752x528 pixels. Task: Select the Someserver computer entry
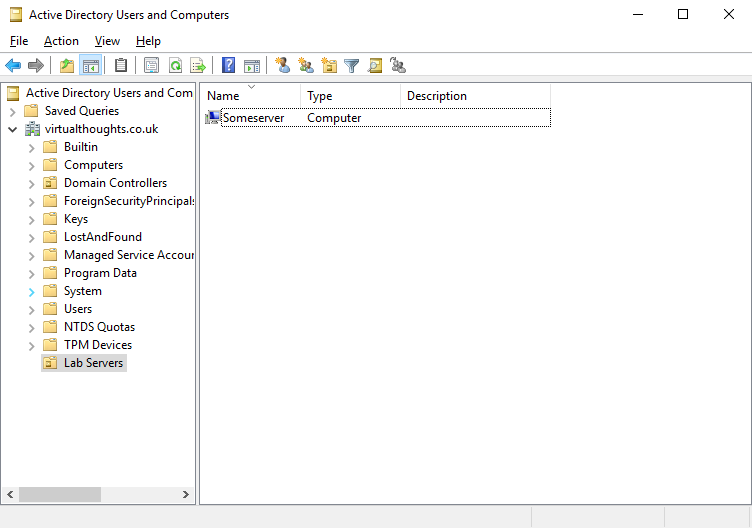(253, 118)
